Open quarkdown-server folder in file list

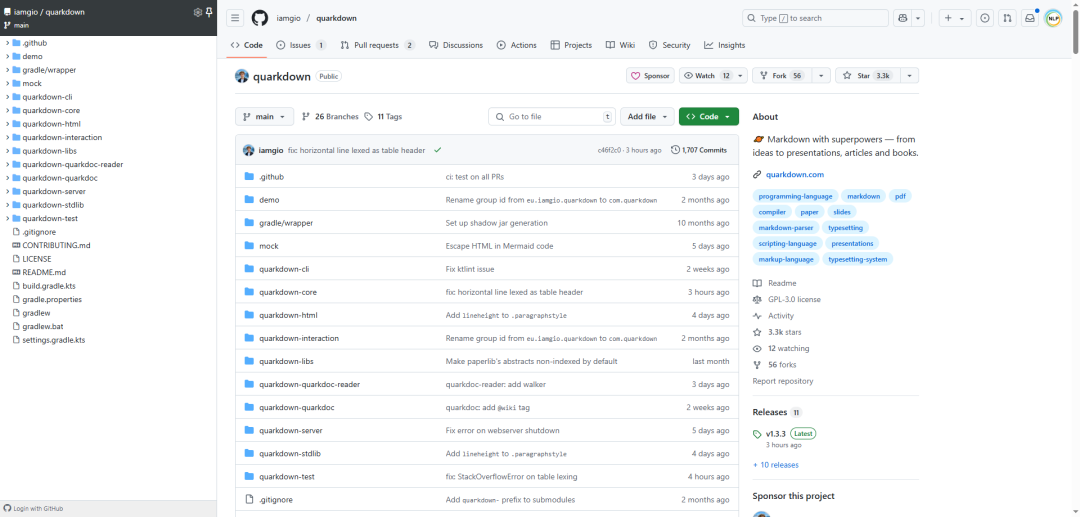(x=291, y=430)
